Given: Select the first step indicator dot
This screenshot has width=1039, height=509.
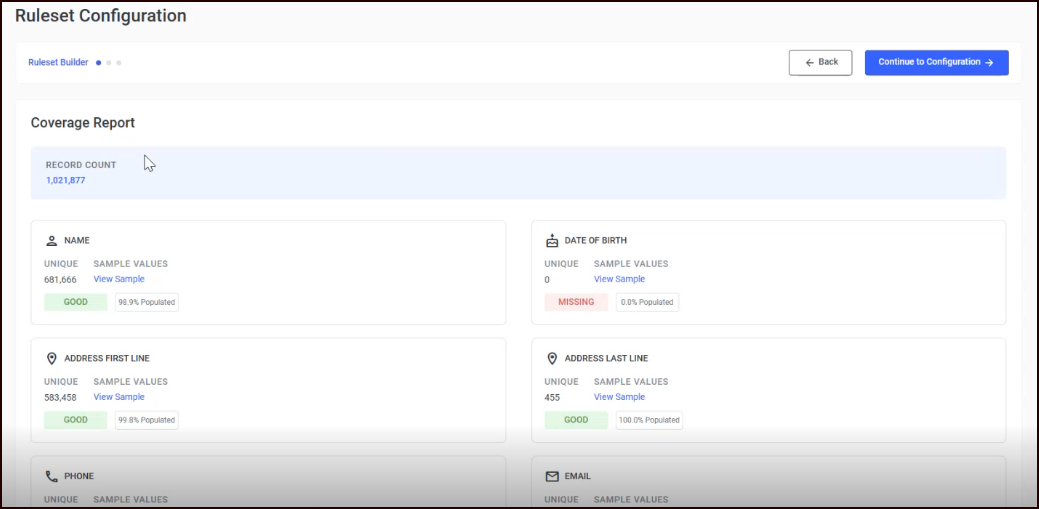Looking at the screenshot, I should [99, 63].
